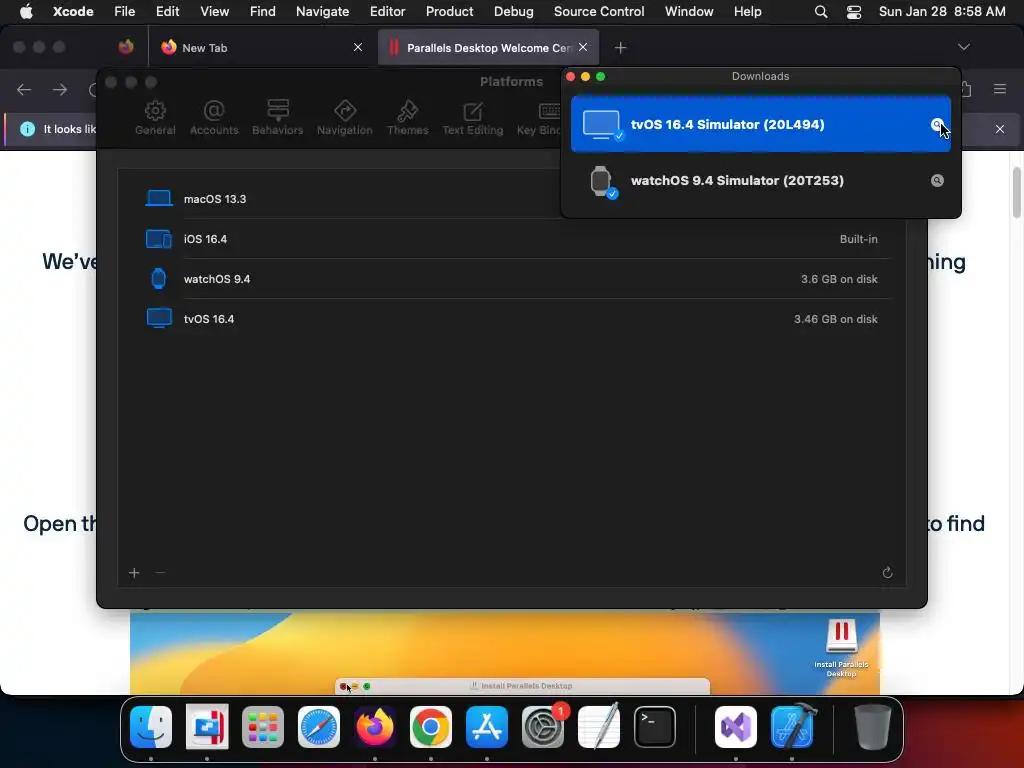Launch Firefox from the Dock

tap(375, 727)
